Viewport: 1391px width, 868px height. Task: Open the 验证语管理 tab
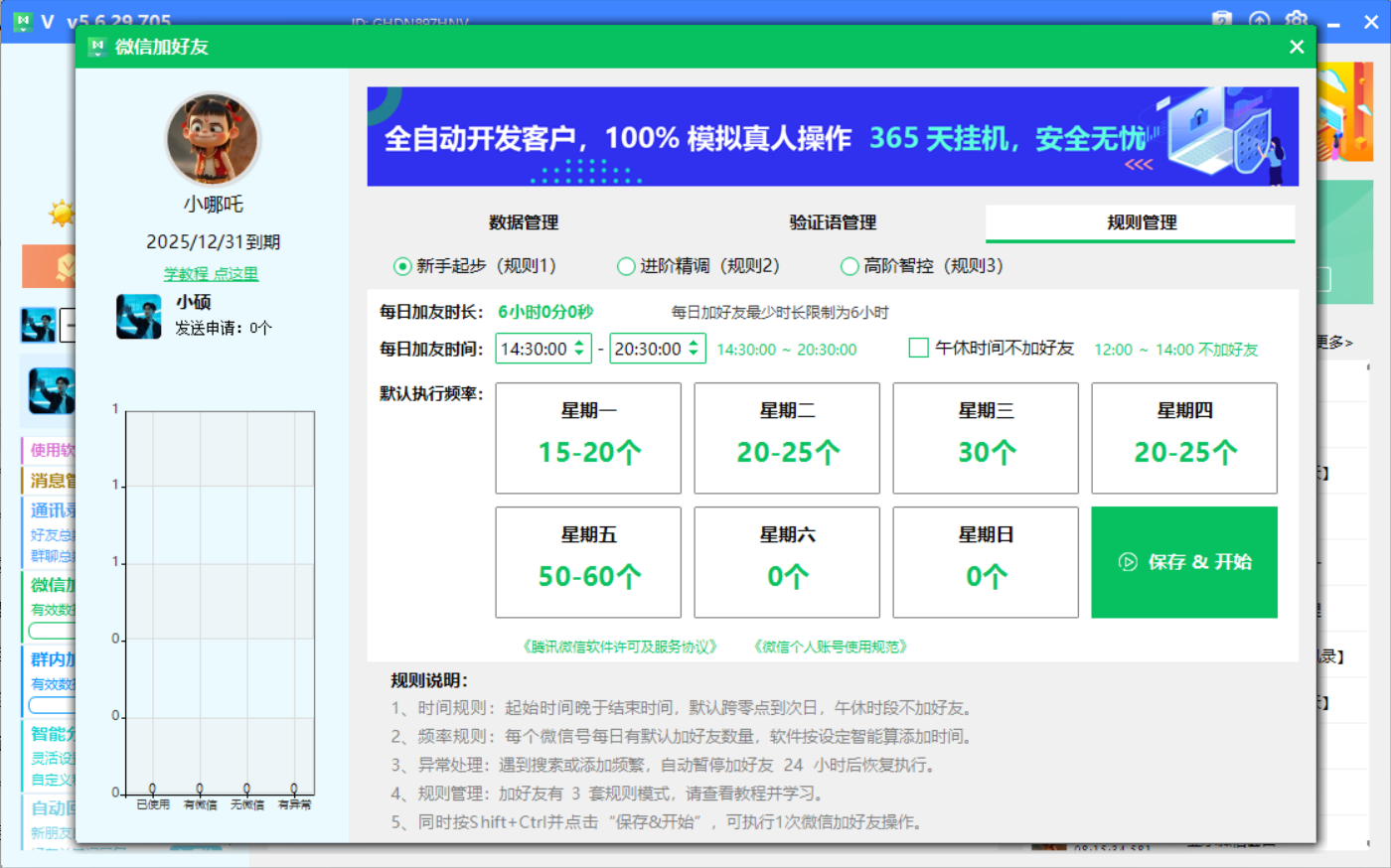(832, 223)
